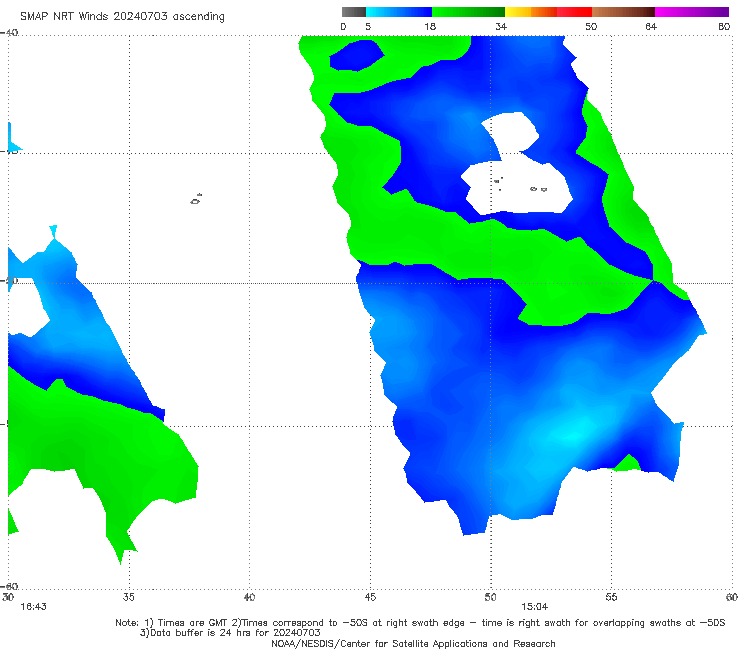Click the color bar label "50"
This screenshot has height=650, width=740.
click(x=591, y=26)
